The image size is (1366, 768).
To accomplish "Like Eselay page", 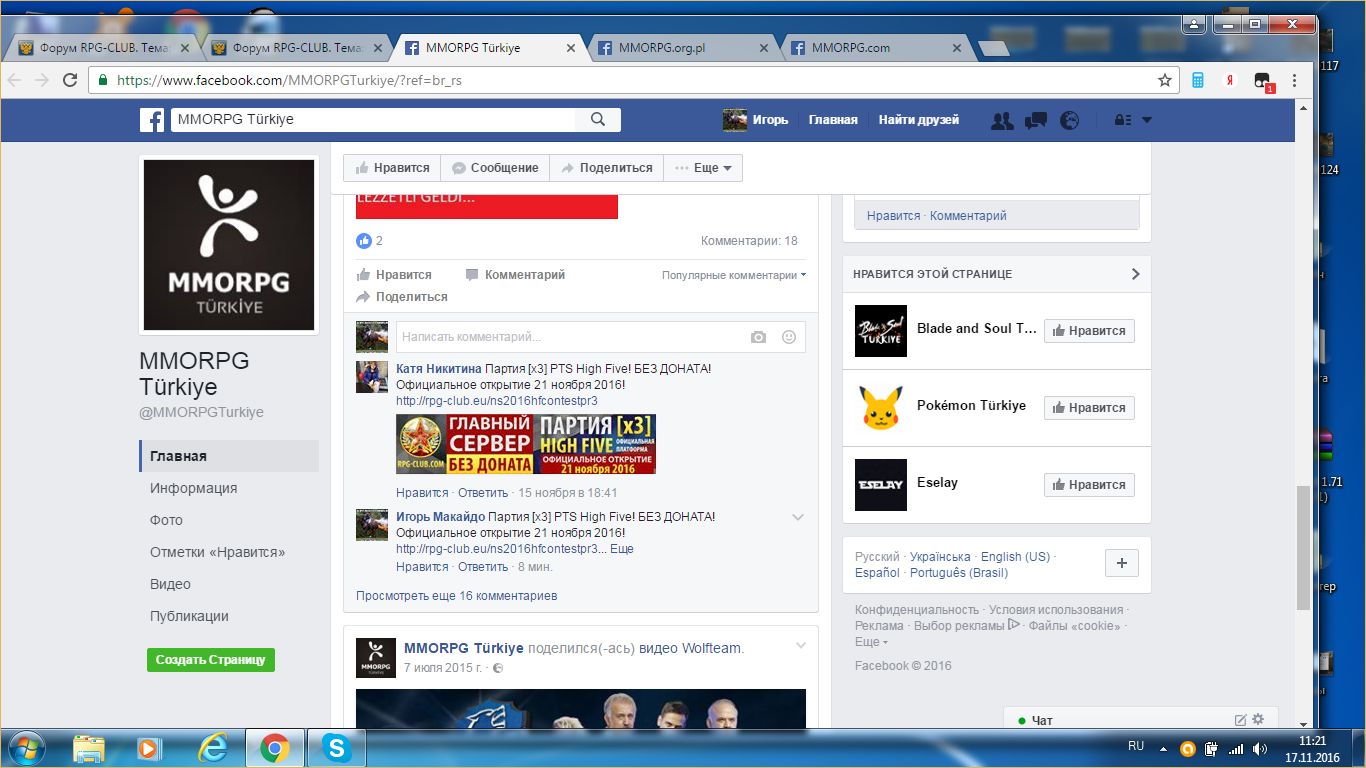I will tap(1089, 485).
